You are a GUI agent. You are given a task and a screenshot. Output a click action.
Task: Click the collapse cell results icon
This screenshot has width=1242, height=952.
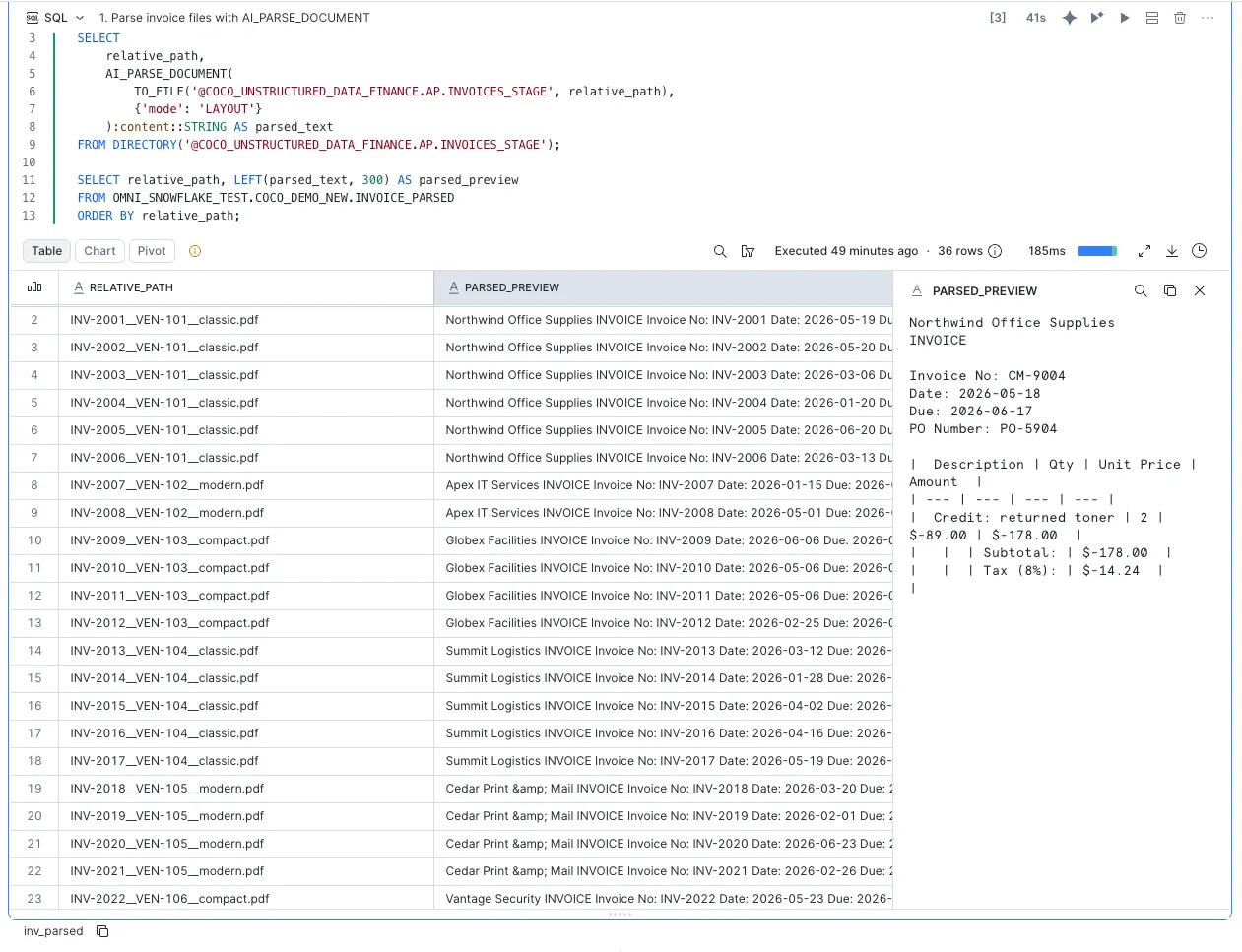pos(1152,18)
